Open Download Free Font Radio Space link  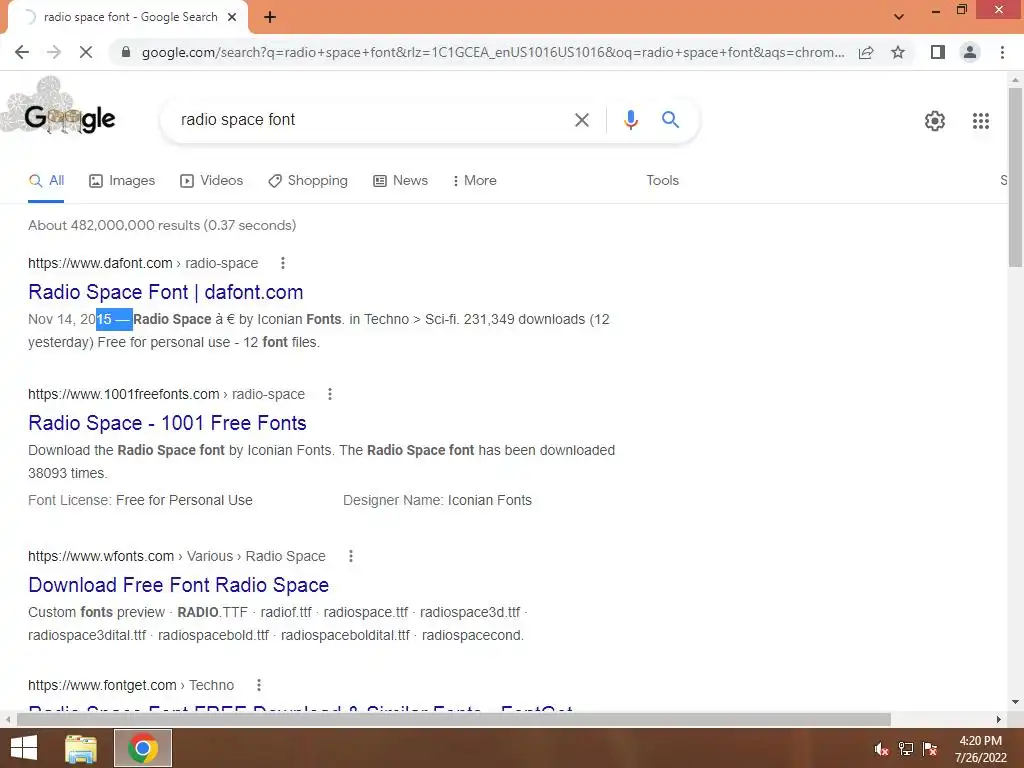pos(178,585)
